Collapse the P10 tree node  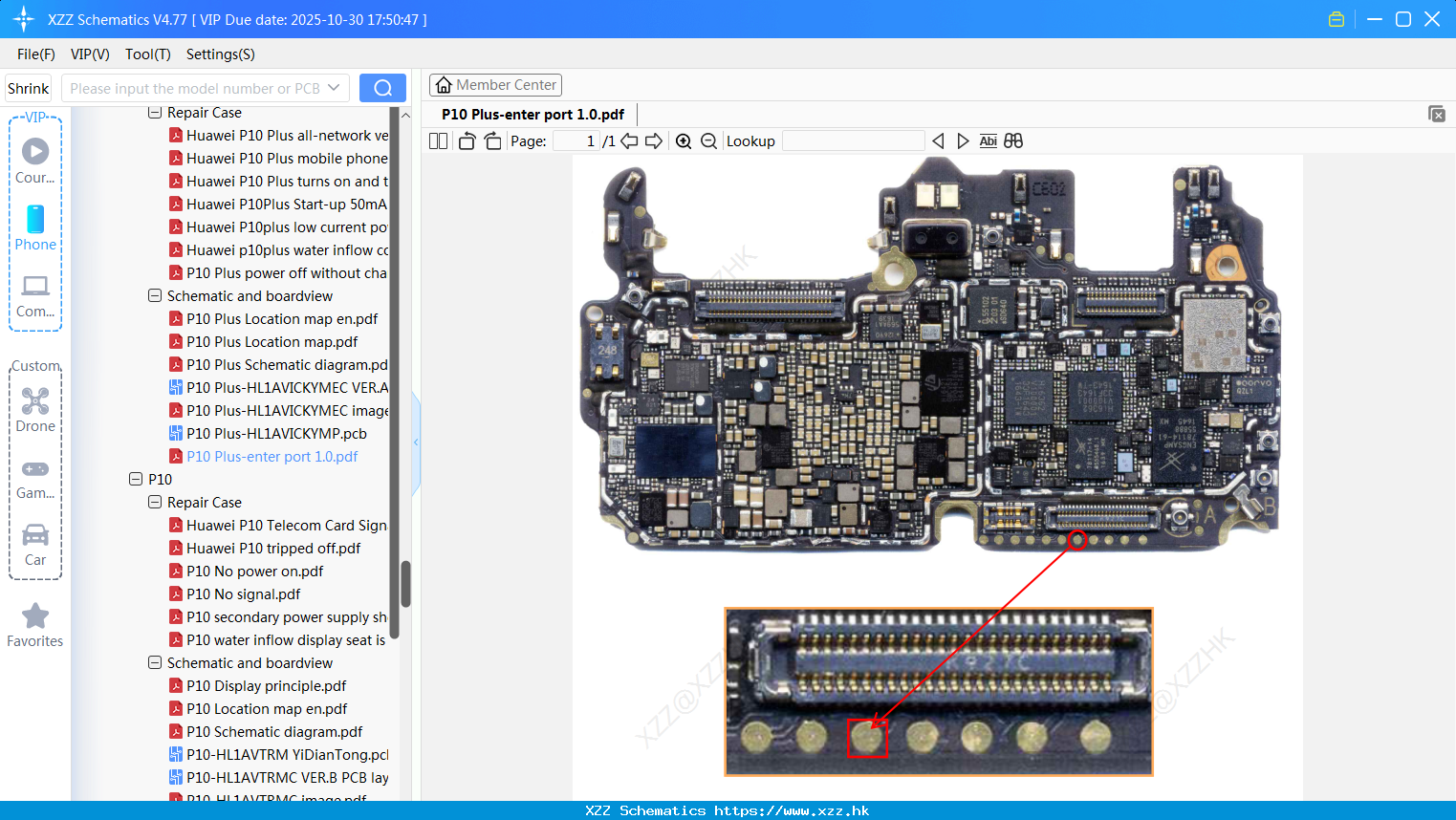pyautogui.click(x=136, y=480)
